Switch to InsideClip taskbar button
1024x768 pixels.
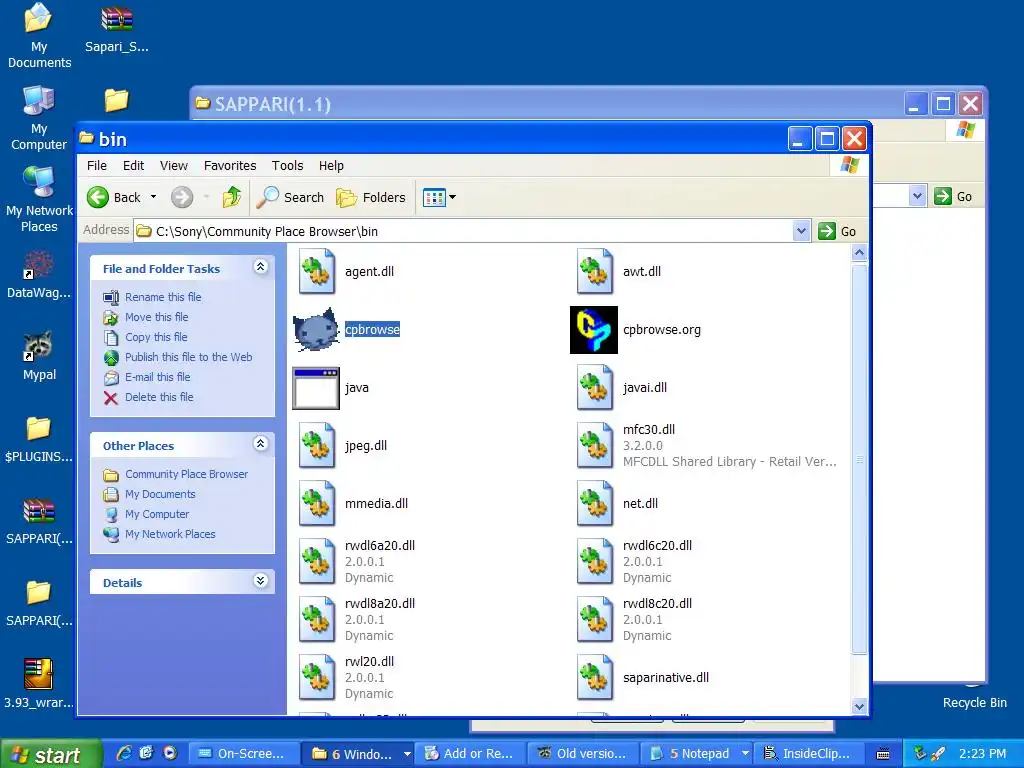810,754
